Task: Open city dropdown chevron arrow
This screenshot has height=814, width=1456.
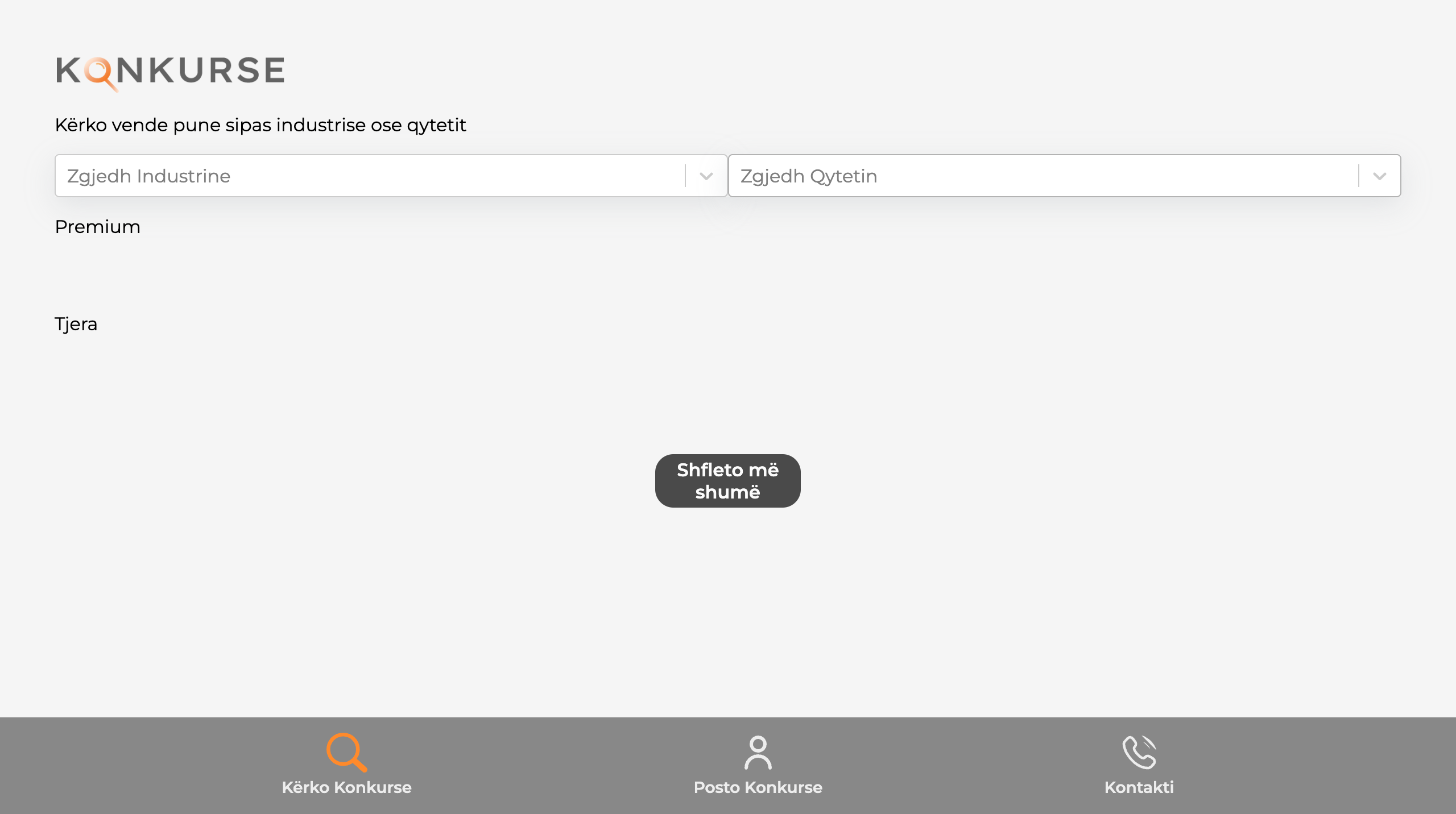Action: (x=1379, y=176)
